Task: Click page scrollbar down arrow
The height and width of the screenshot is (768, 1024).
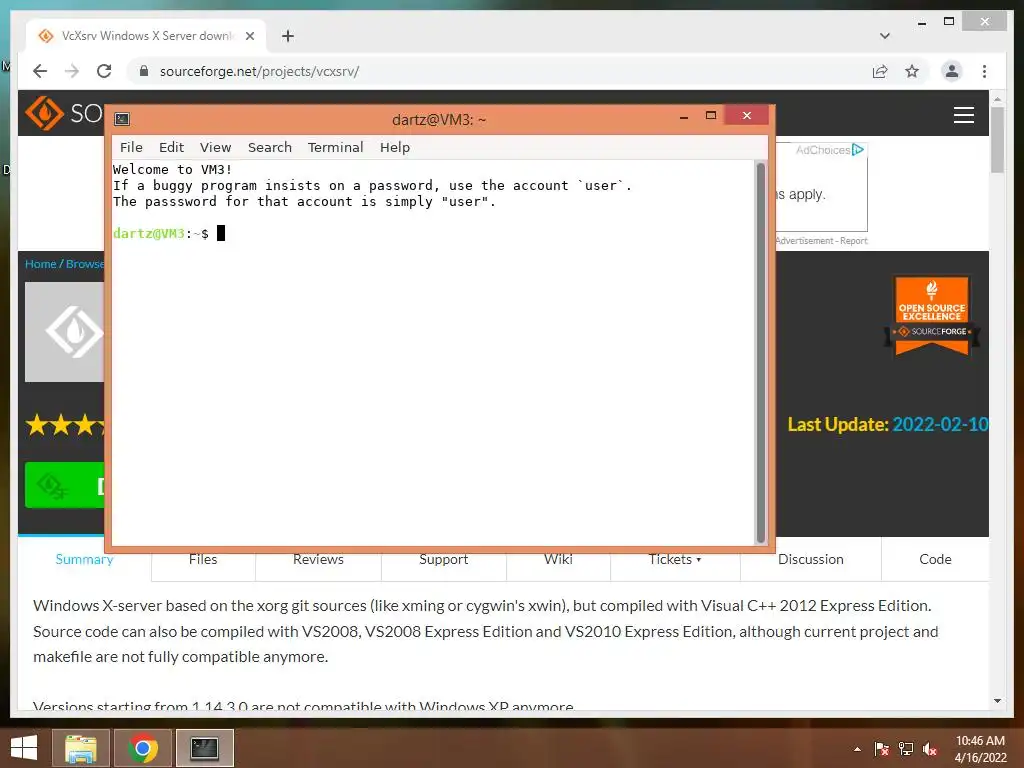Action: [997, 701]
